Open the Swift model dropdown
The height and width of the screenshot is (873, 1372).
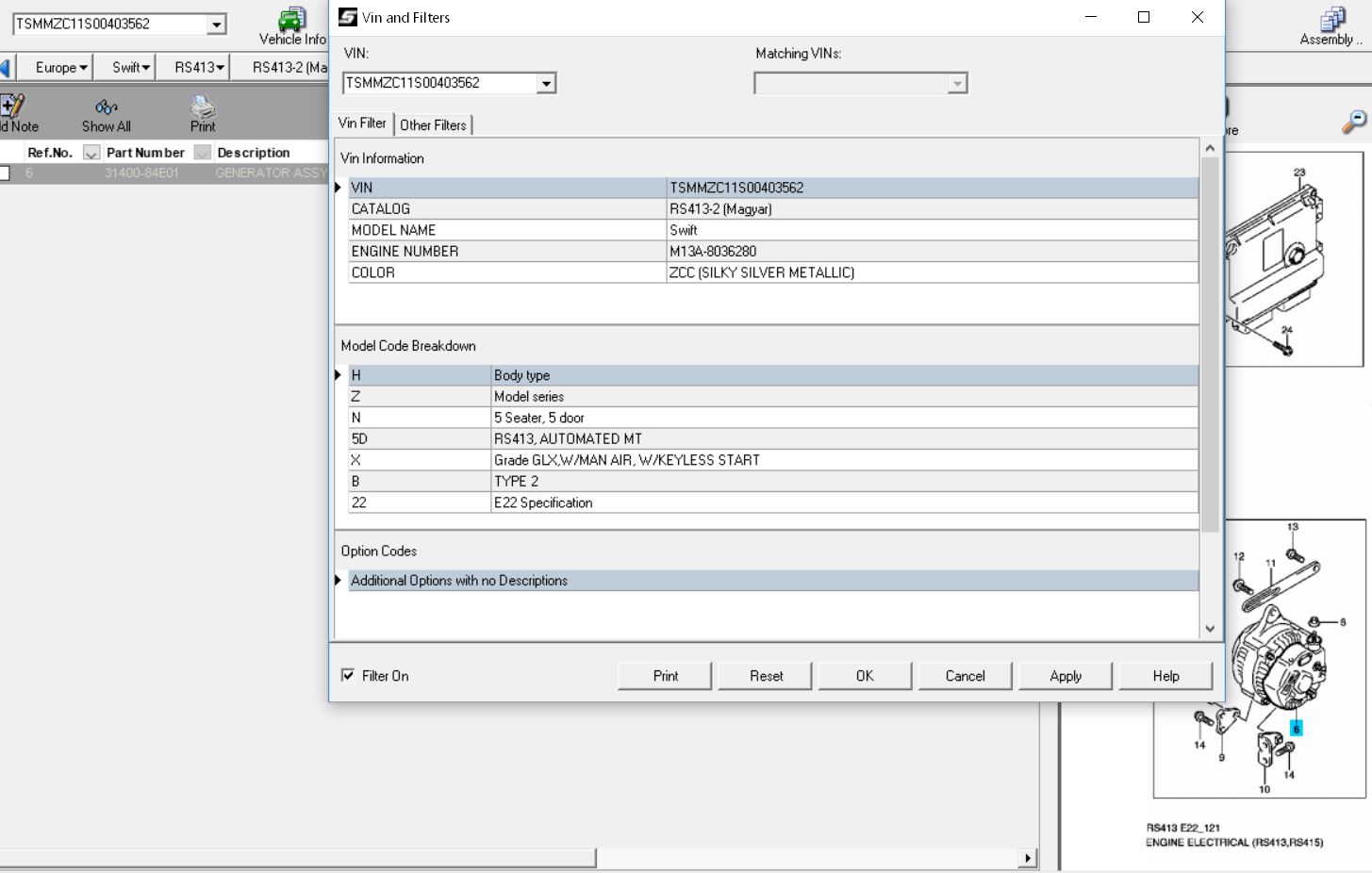tap(130, 68)
